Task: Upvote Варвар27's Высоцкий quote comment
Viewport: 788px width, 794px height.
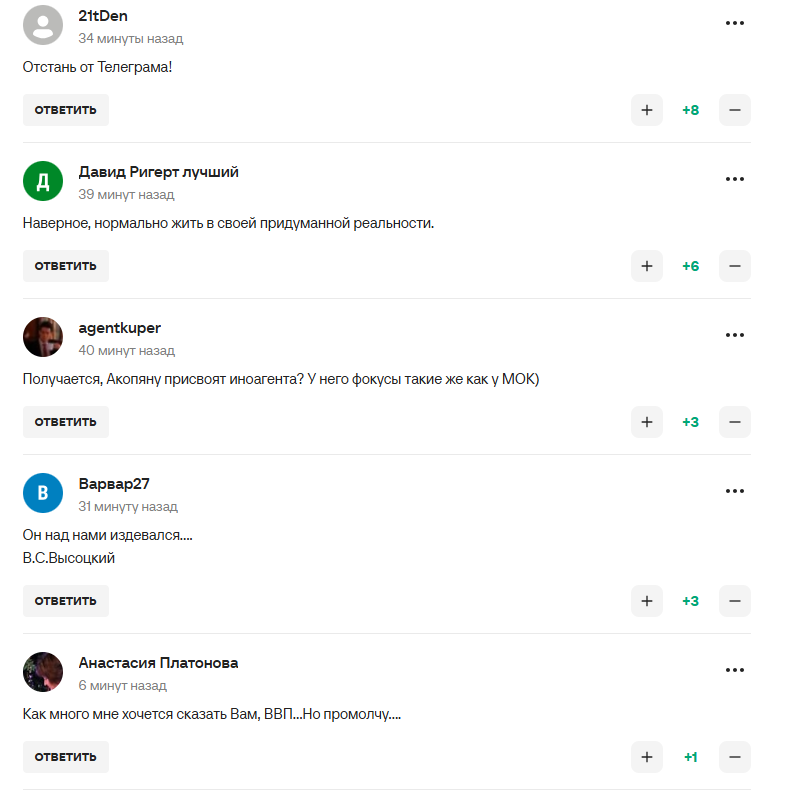Action: point(647,601)
